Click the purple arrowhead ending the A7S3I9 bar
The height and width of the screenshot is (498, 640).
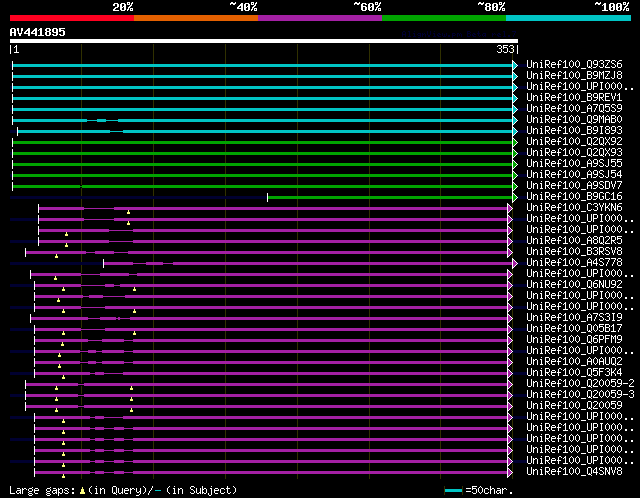510,319
